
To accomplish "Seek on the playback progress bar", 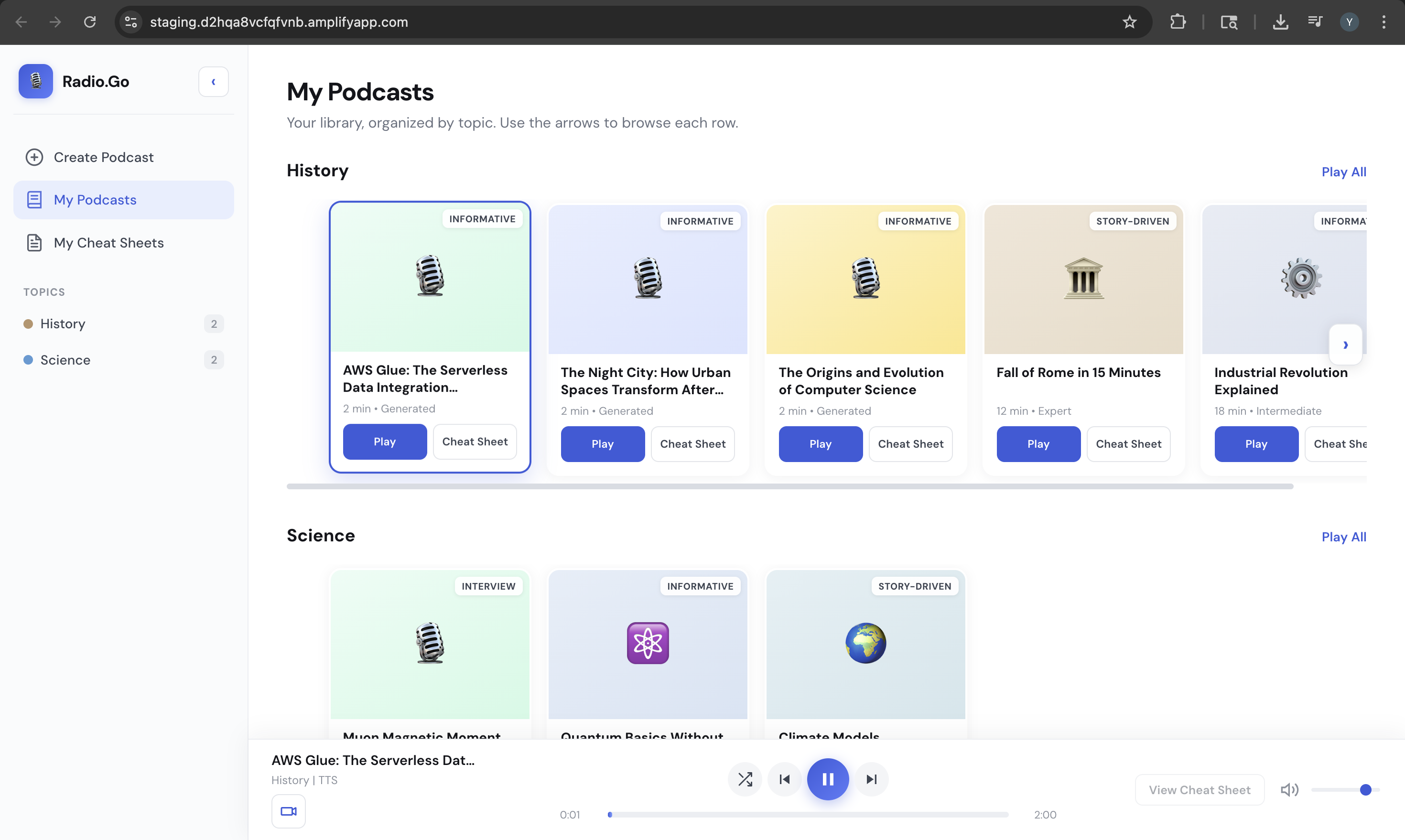I will pyautogui.click(x=809, y=815).
